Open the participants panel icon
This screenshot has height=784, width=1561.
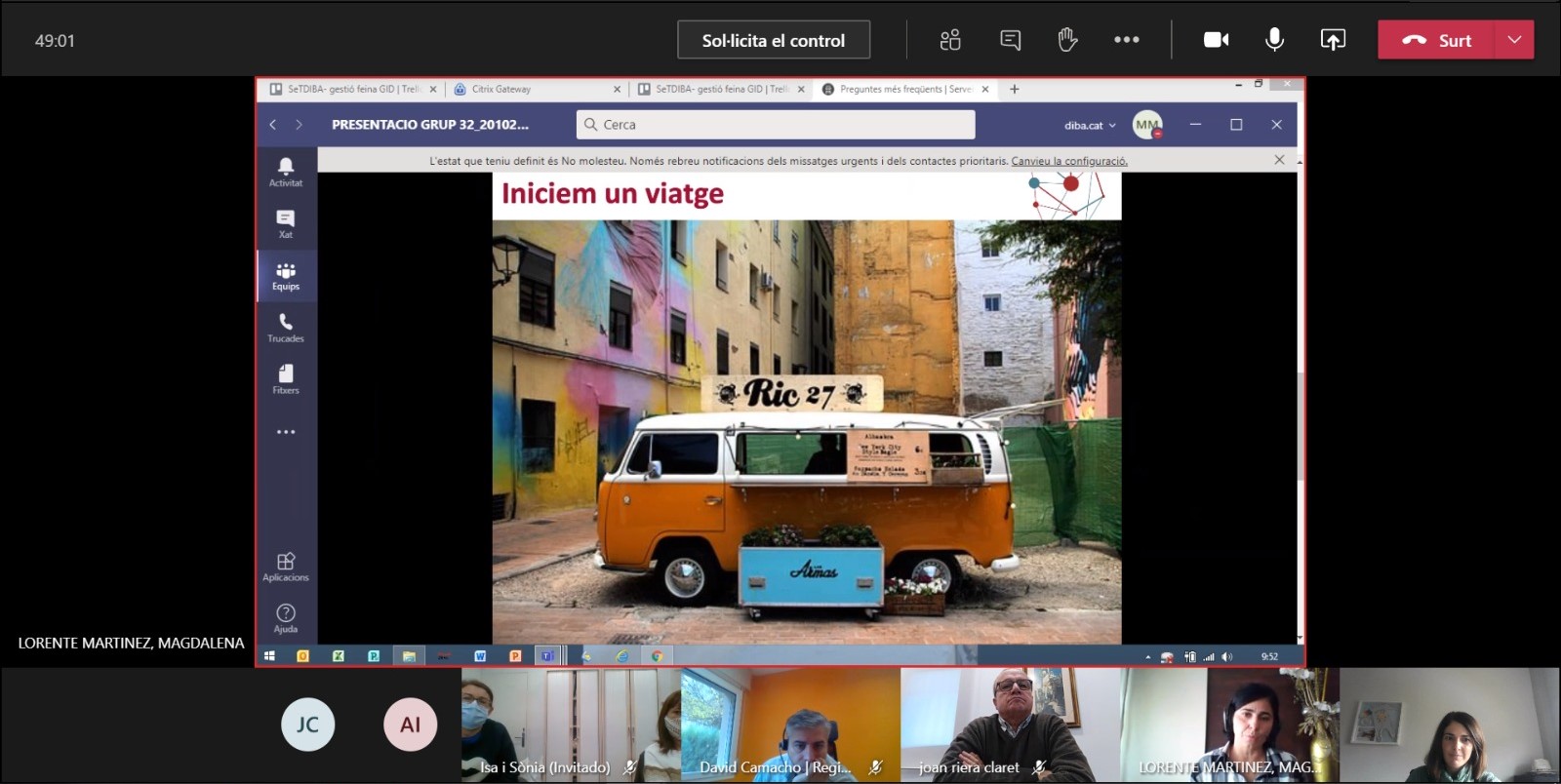click(950, 40)
